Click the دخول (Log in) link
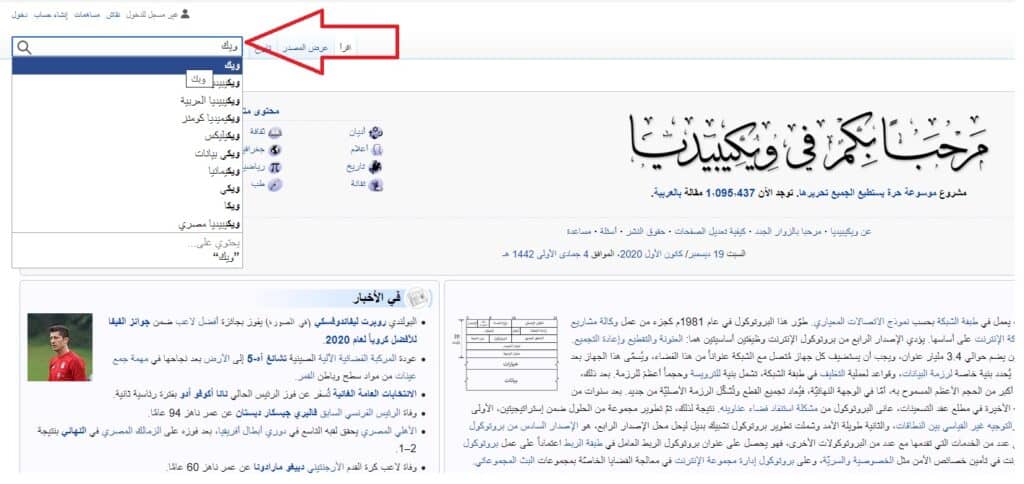Viewport: 1024px width, 484px height. pyautogui.click(x=18, y=14)
